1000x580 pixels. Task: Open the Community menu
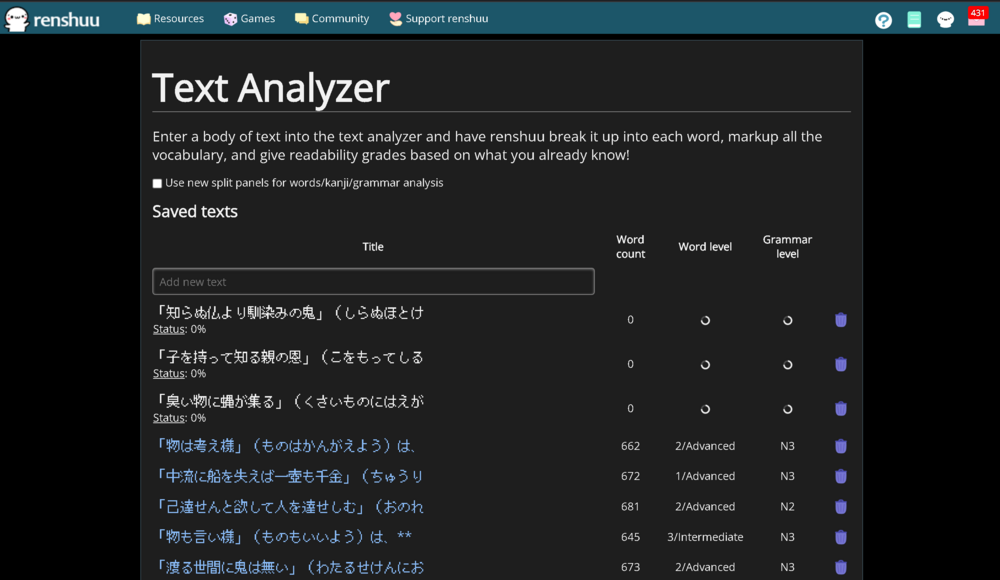click(332, 19)
